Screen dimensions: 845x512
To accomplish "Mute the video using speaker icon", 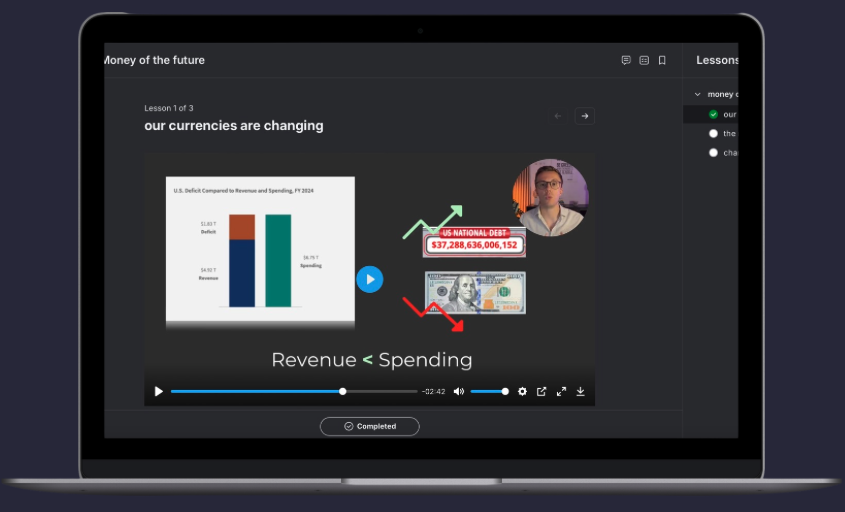I will click(x=459, y=391).
